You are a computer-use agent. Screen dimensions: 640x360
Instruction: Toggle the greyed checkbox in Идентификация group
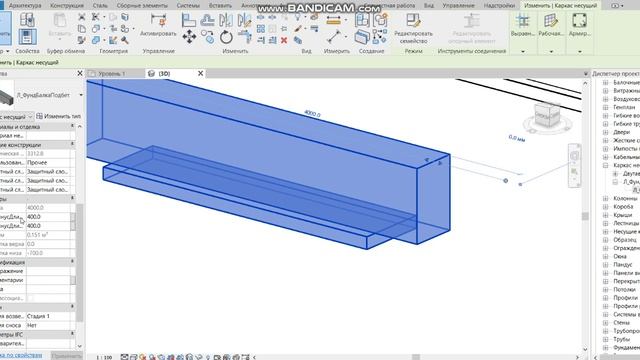[x=31, y=298]
